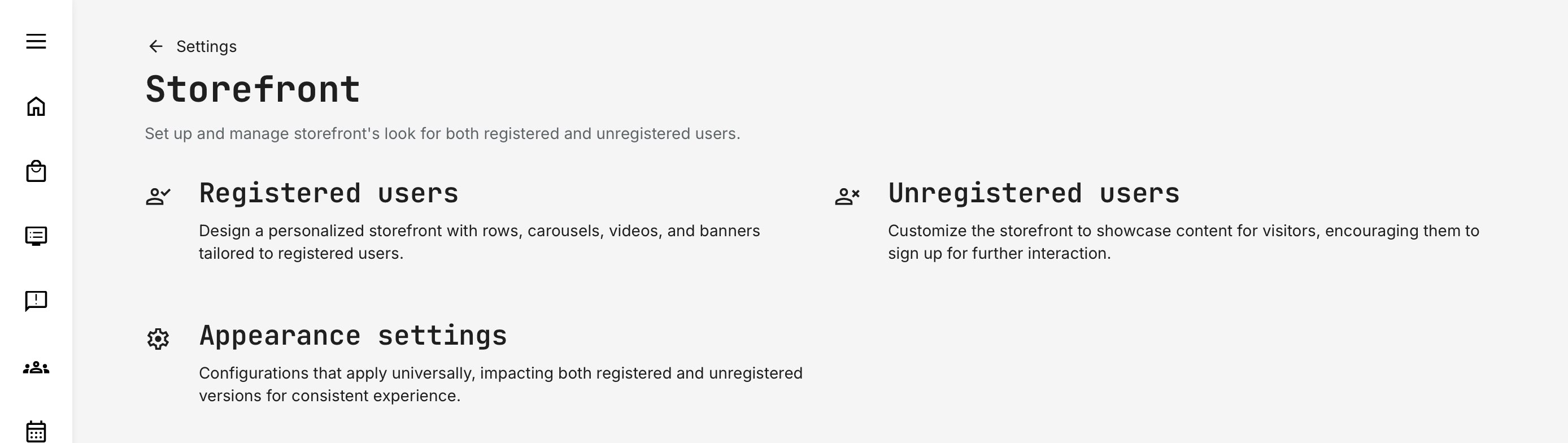Select the storefront description text
Image resolution: width=1568 pixels, height=443 pixels.
click(x=441, y=133)
